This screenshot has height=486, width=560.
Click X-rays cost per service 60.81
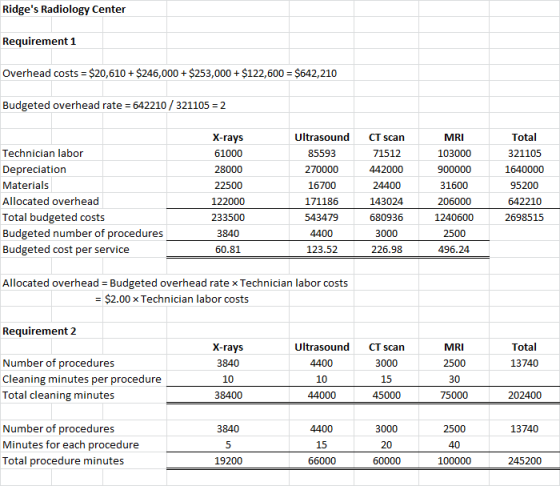pyautogui.click(x=228, y=250)
